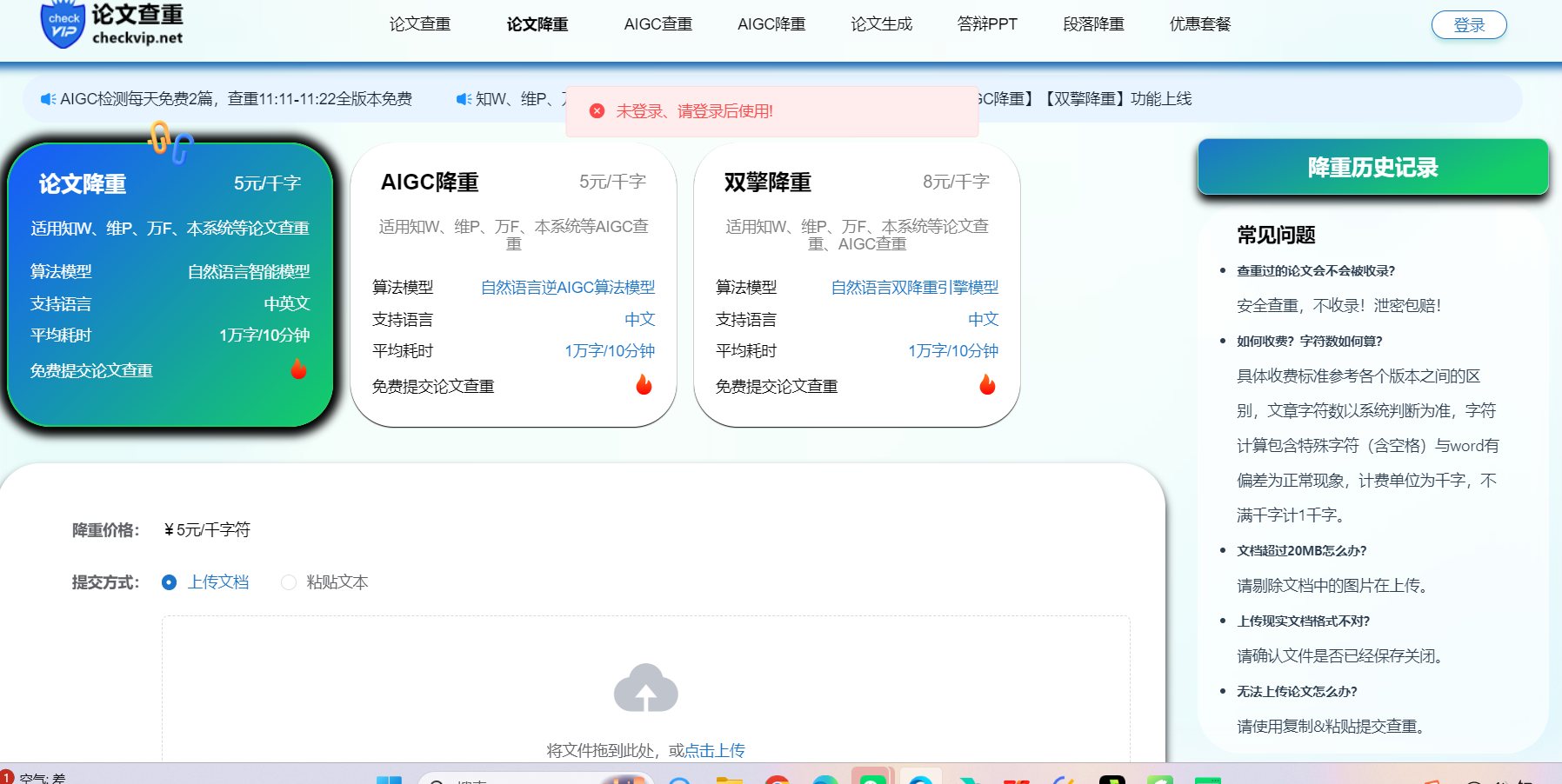This screenshot has width=1562, height=784.
Task: Click 免费提交论文查重 in 论文降重 card
Action: point(91,371)
